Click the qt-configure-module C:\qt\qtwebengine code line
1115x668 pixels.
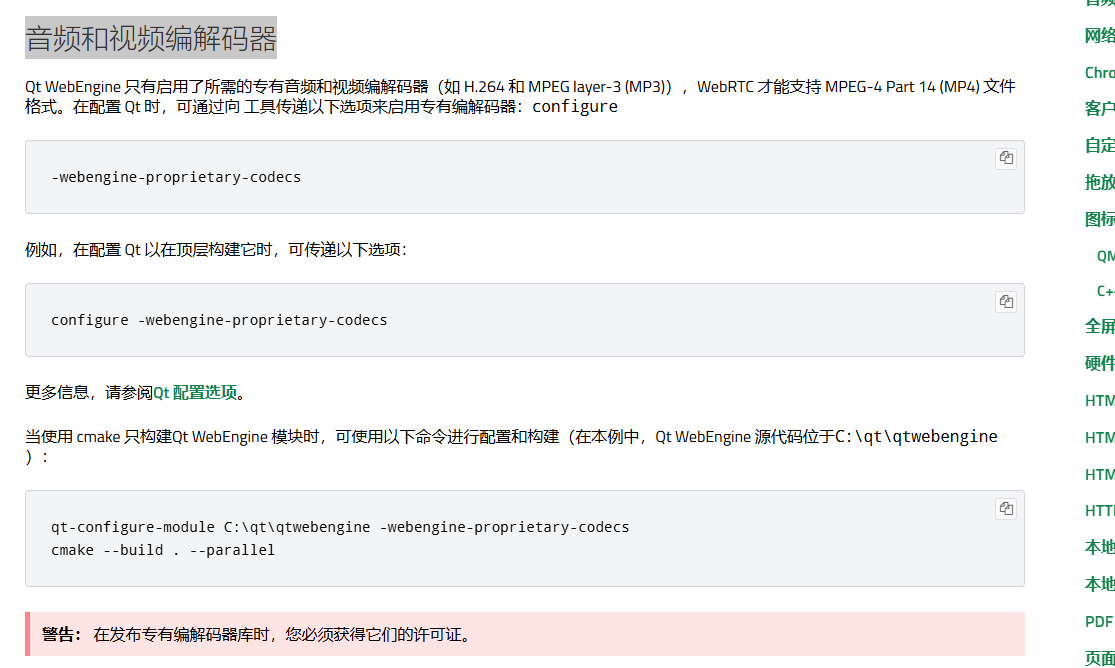(x=340, y=527)
